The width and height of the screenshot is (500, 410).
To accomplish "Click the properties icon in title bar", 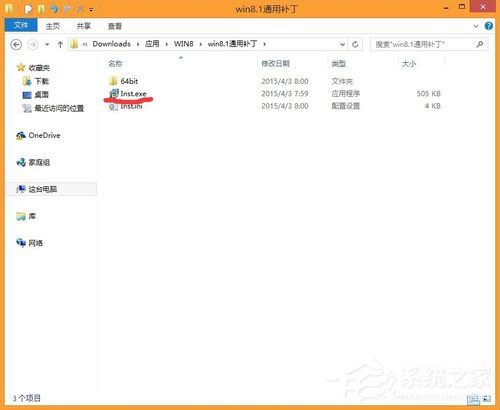I will (28, 9).
